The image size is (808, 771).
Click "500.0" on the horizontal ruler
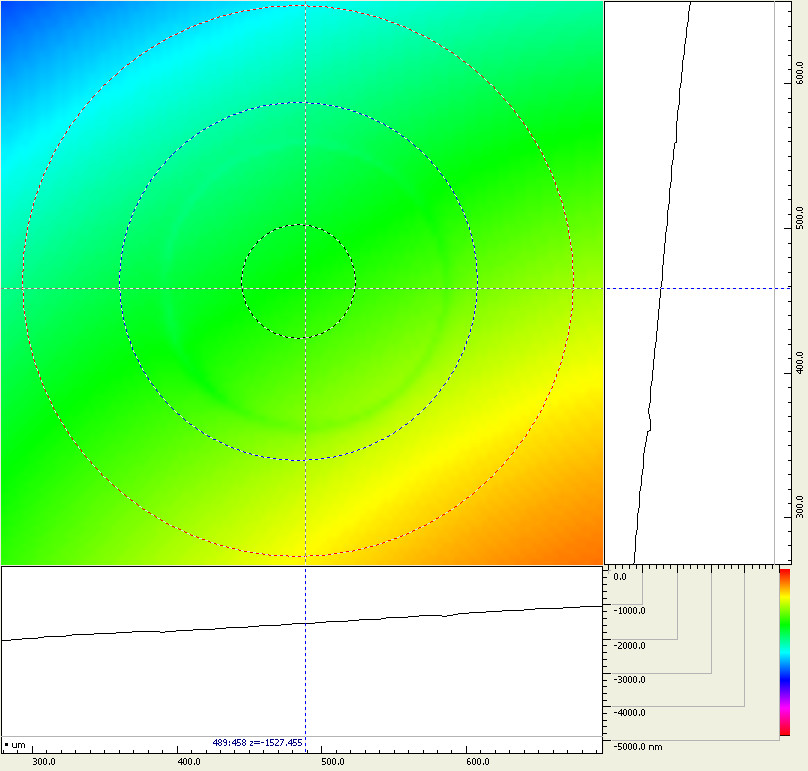[x=332, y=761]
